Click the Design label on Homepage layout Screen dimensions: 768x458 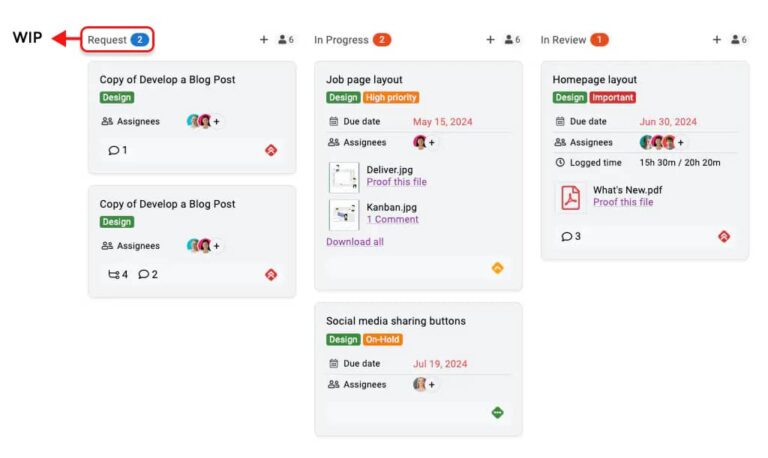[570, 97]
